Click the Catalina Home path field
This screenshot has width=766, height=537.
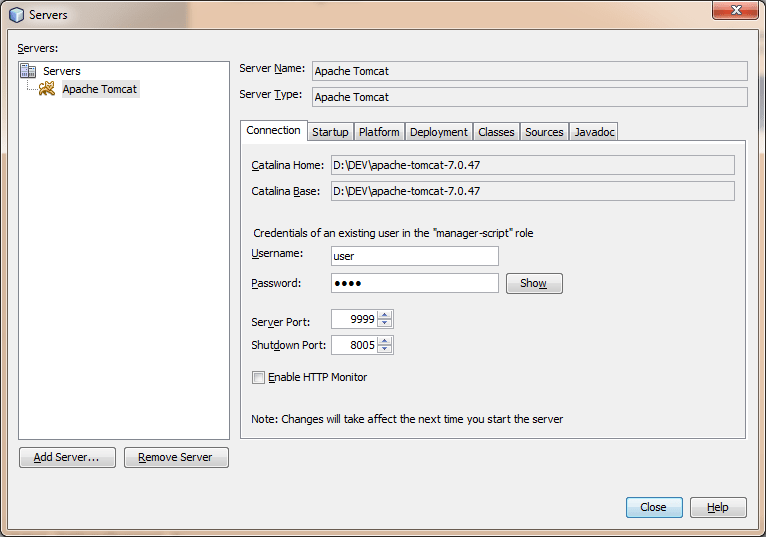(532, 165)
